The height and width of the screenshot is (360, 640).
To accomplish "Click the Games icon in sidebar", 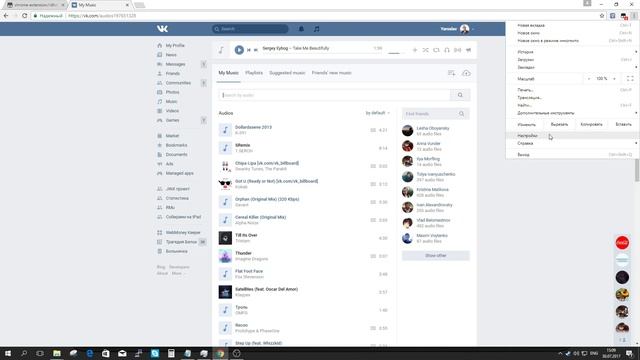I will (x=160, y=120).
